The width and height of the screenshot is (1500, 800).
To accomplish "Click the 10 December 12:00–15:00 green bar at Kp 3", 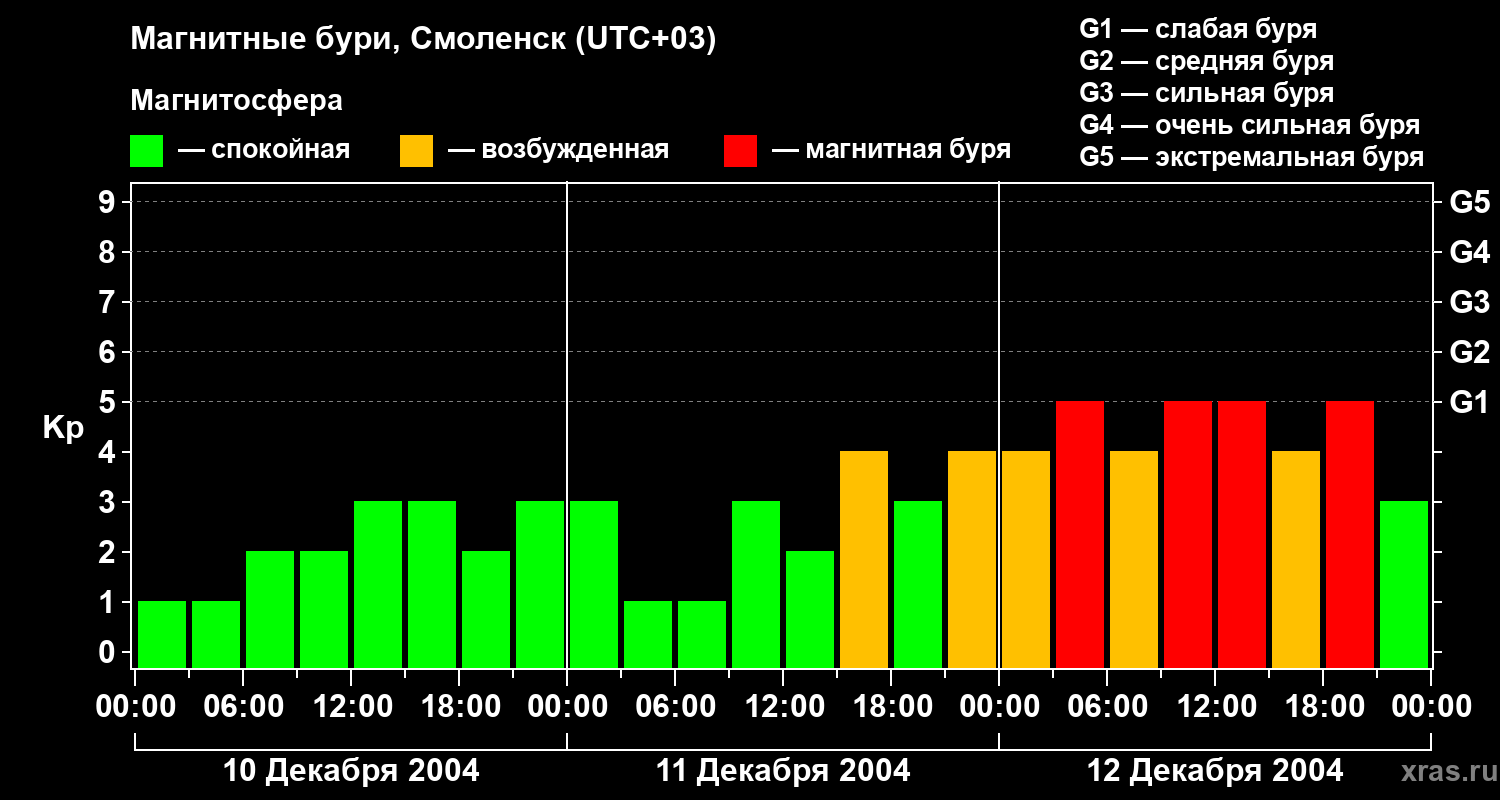I will [378, 584].
